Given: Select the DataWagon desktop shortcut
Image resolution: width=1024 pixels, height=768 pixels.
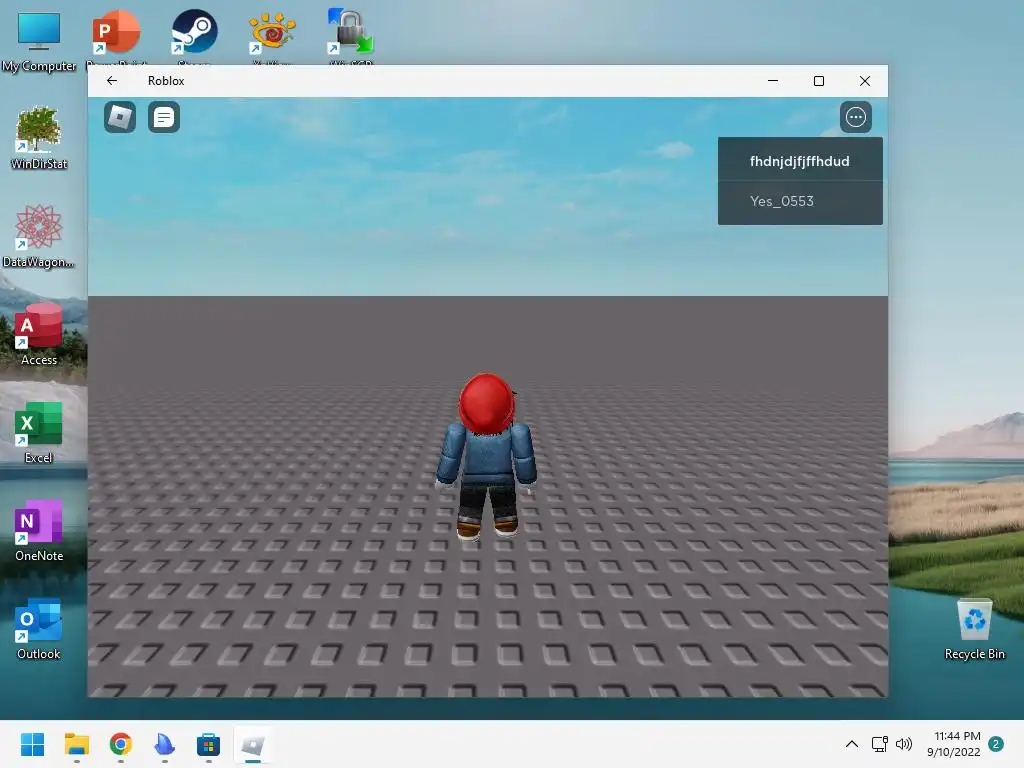Looking at the screenshot, I should [x=39, y=236].
